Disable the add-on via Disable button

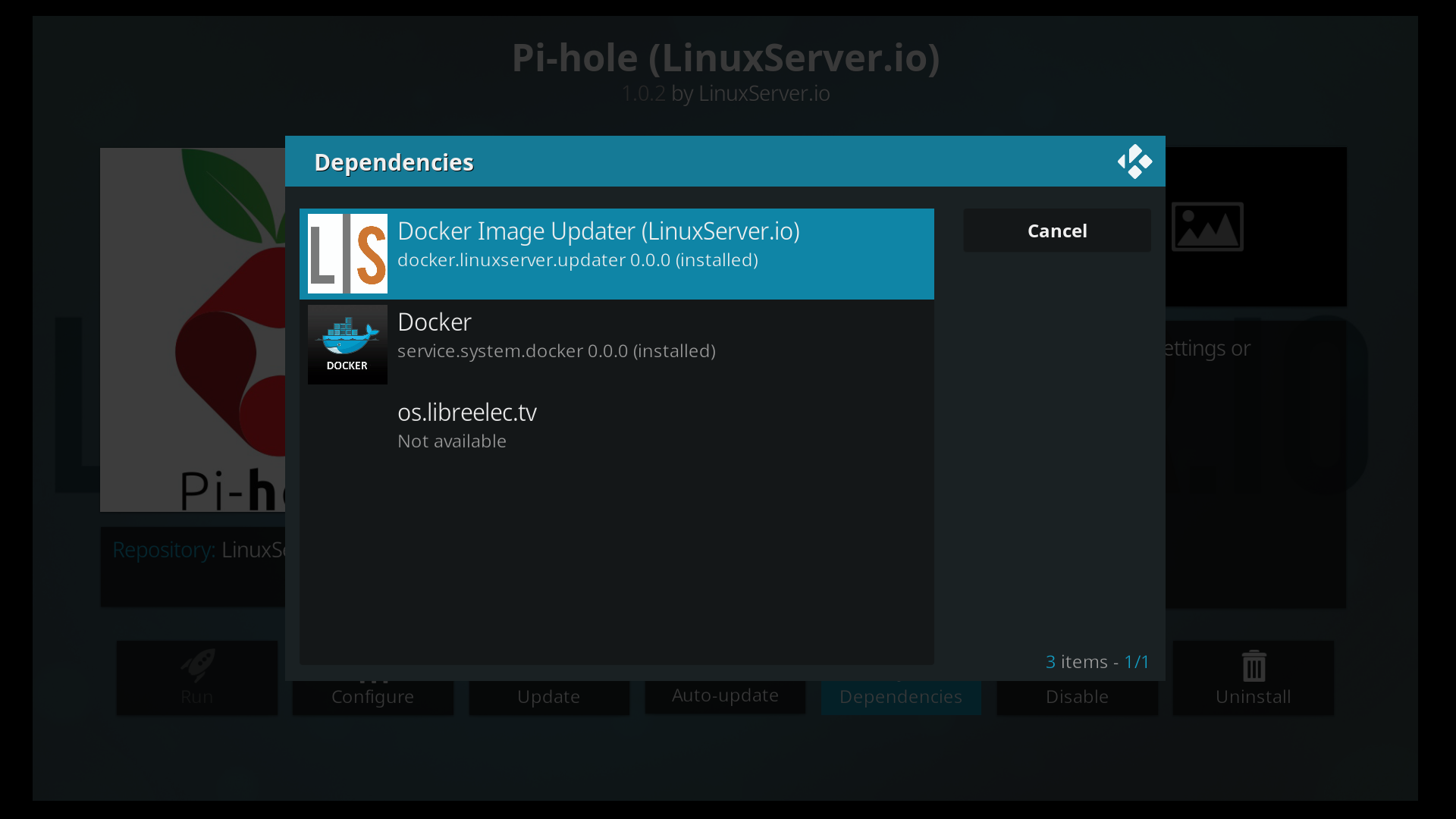click(1077, 696)
